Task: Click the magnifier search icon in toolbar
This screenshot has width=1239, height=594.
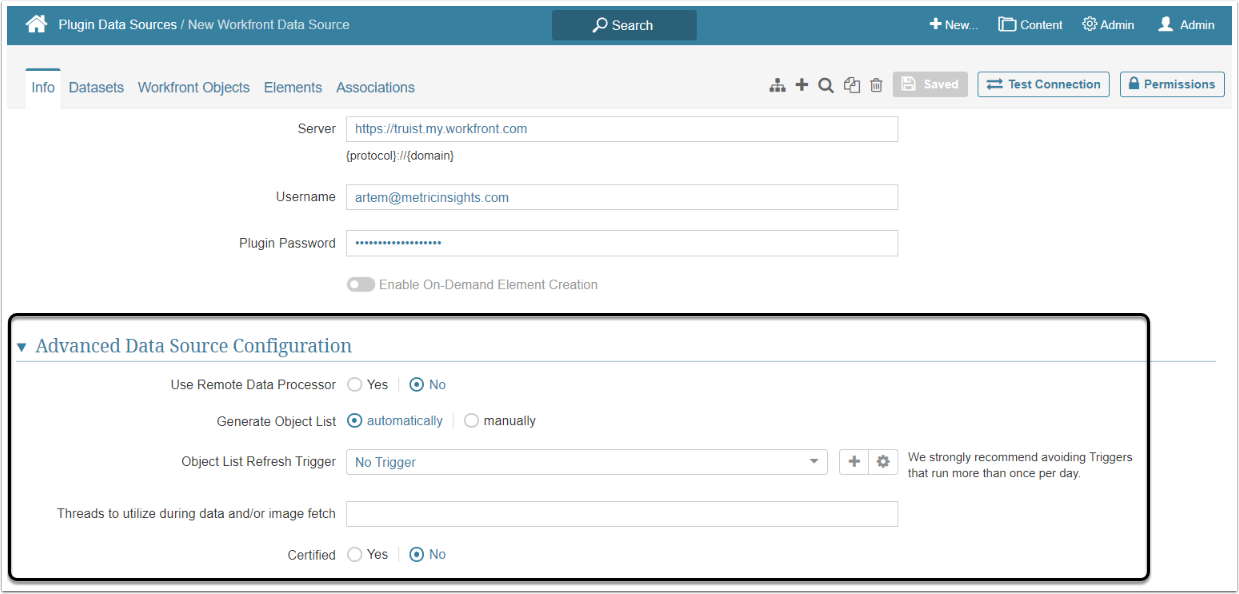Action: (826, 86)
